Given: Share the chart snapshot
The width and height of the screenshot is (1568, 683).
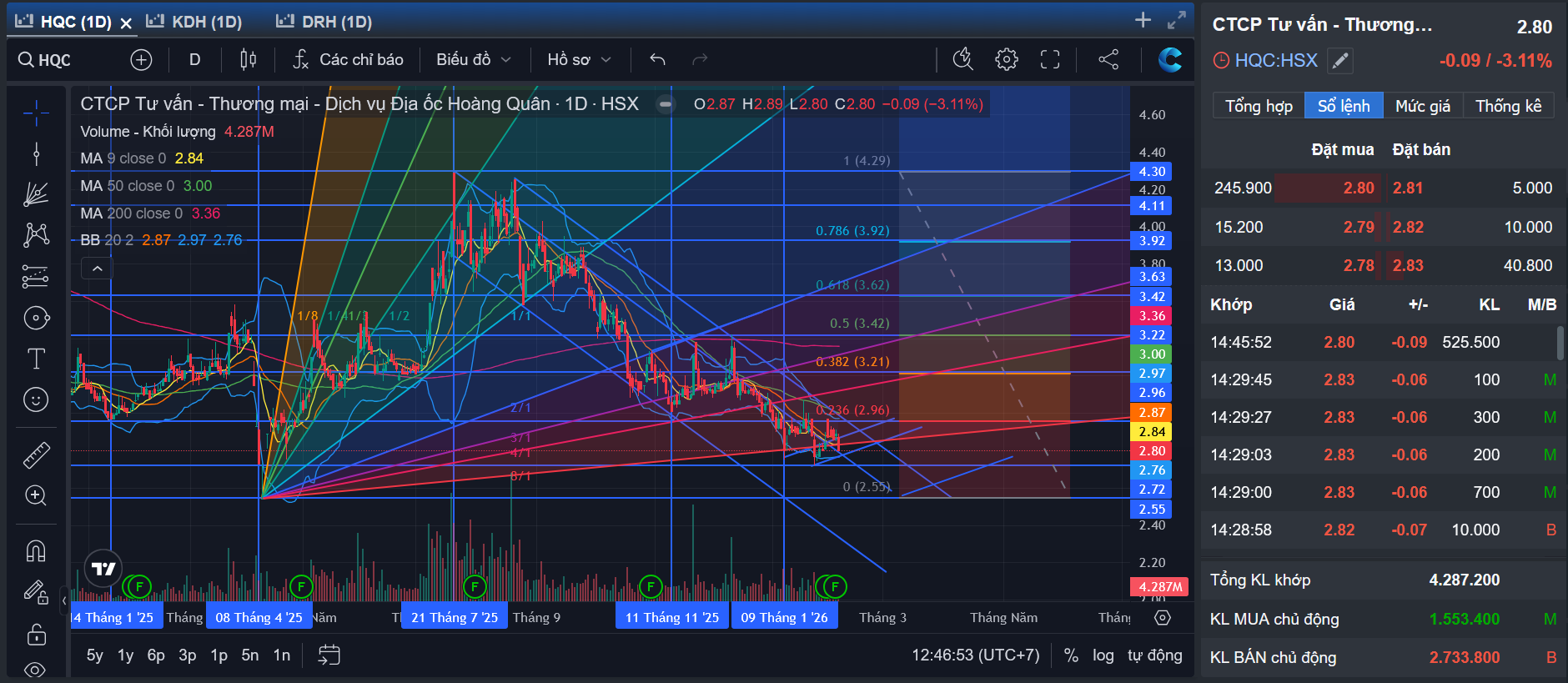Looking at the screenshot, I should pos(1108,59).
